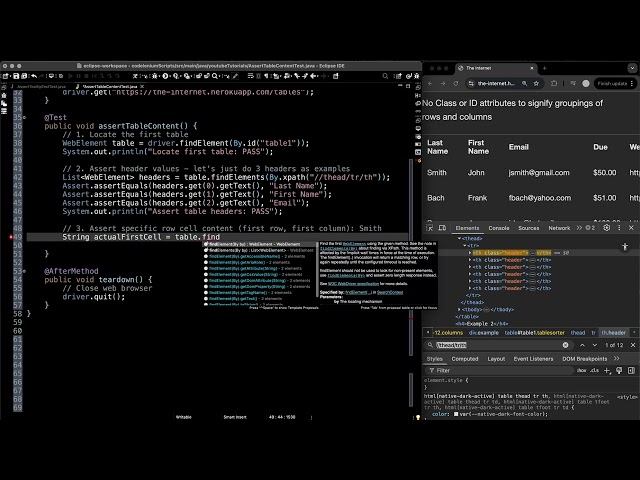Click the Save All icon in Eclipse toolbar

(24, 76)
